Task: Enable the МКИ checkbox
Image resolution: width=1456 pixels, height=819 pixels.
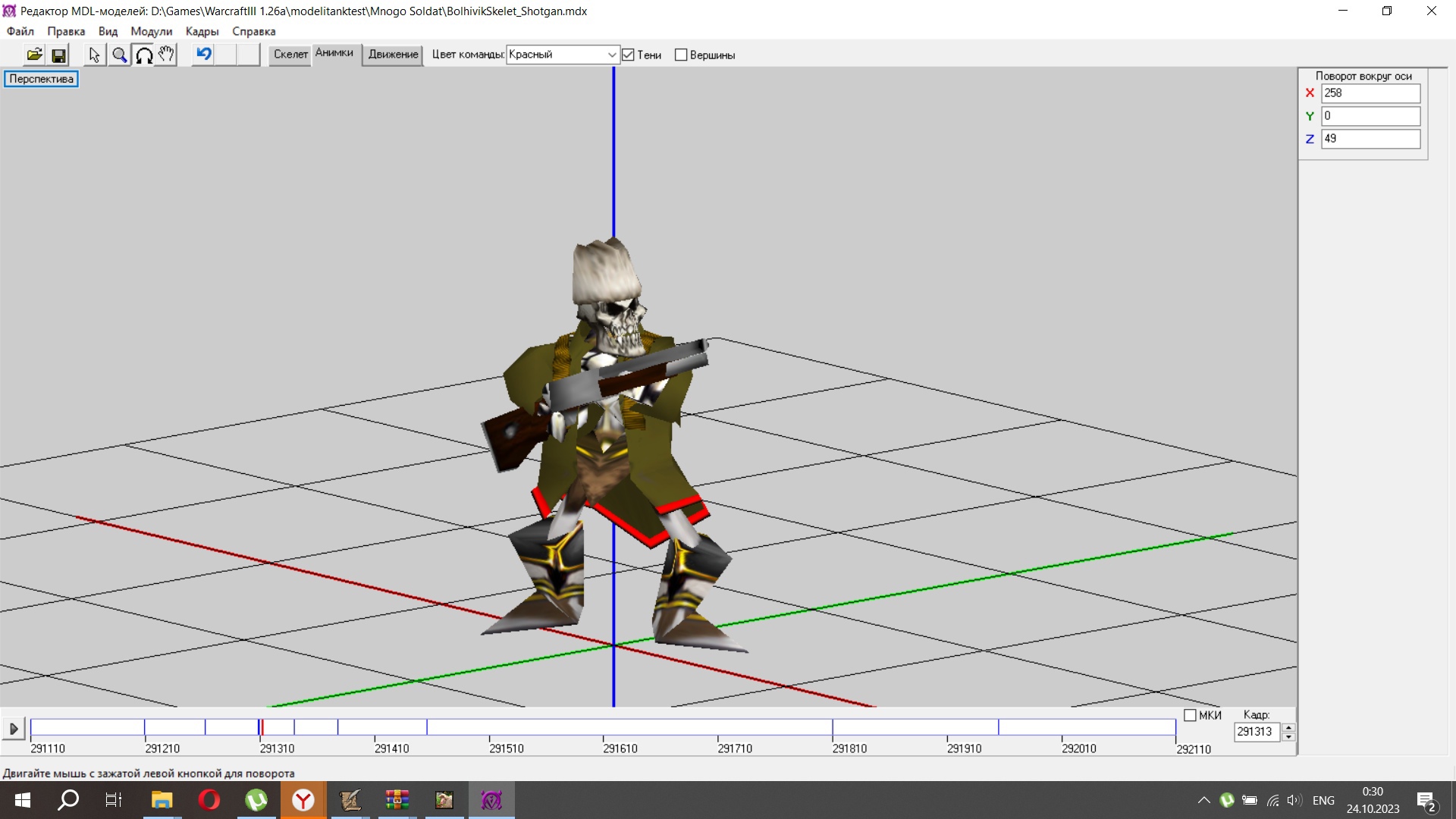Action: (1190, 715)
